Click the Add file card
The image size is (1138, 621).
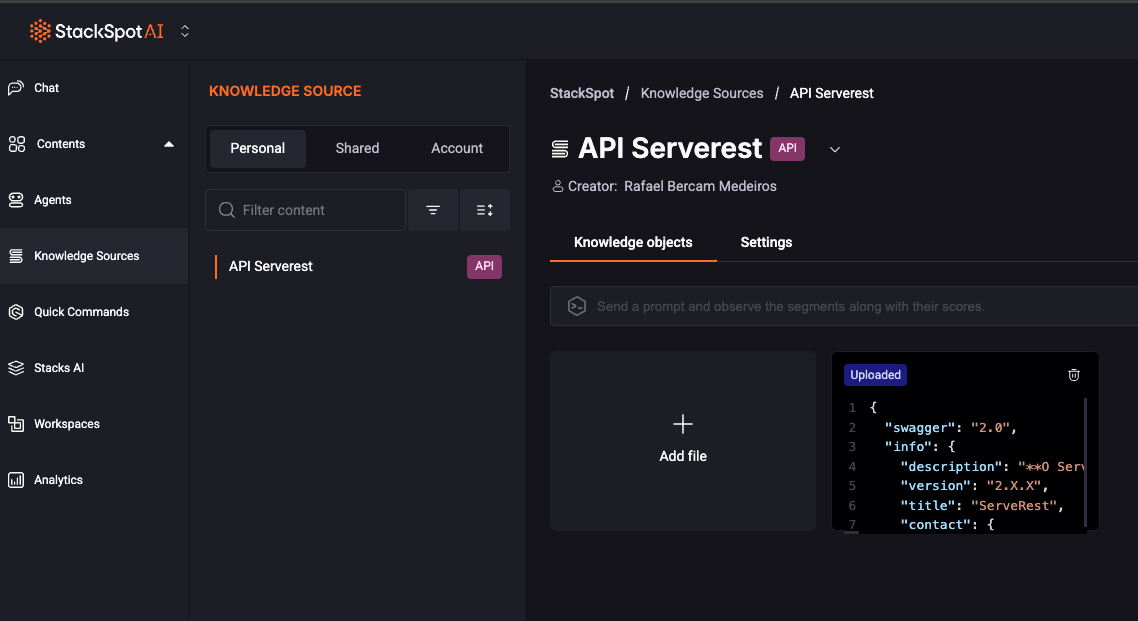683,441
